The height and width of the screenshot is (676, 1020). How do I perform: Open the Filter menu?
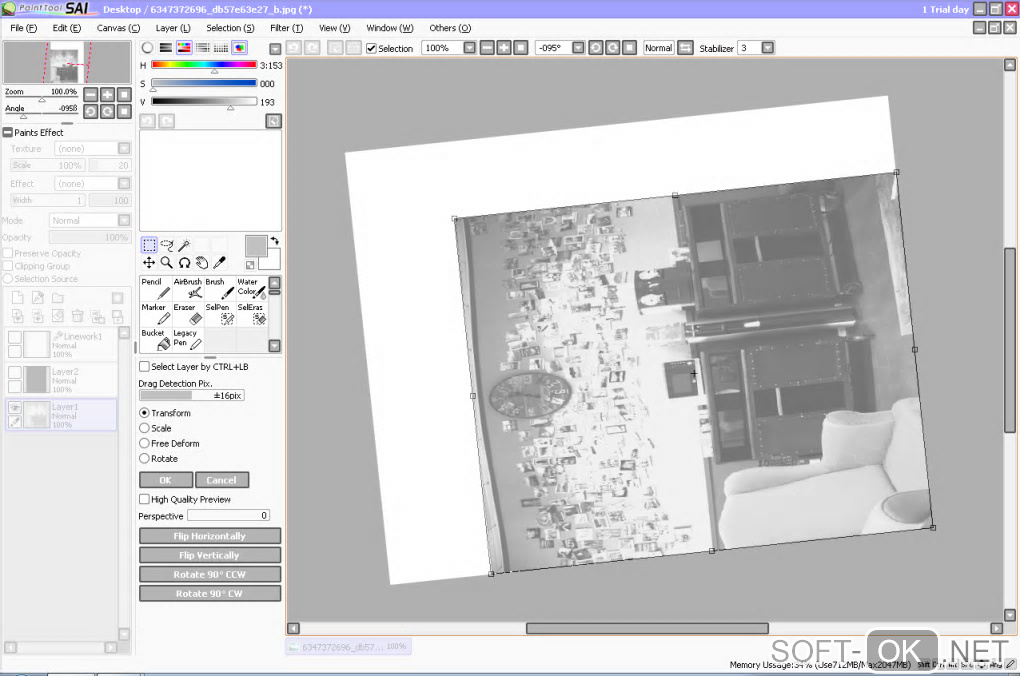coord(286,28)
